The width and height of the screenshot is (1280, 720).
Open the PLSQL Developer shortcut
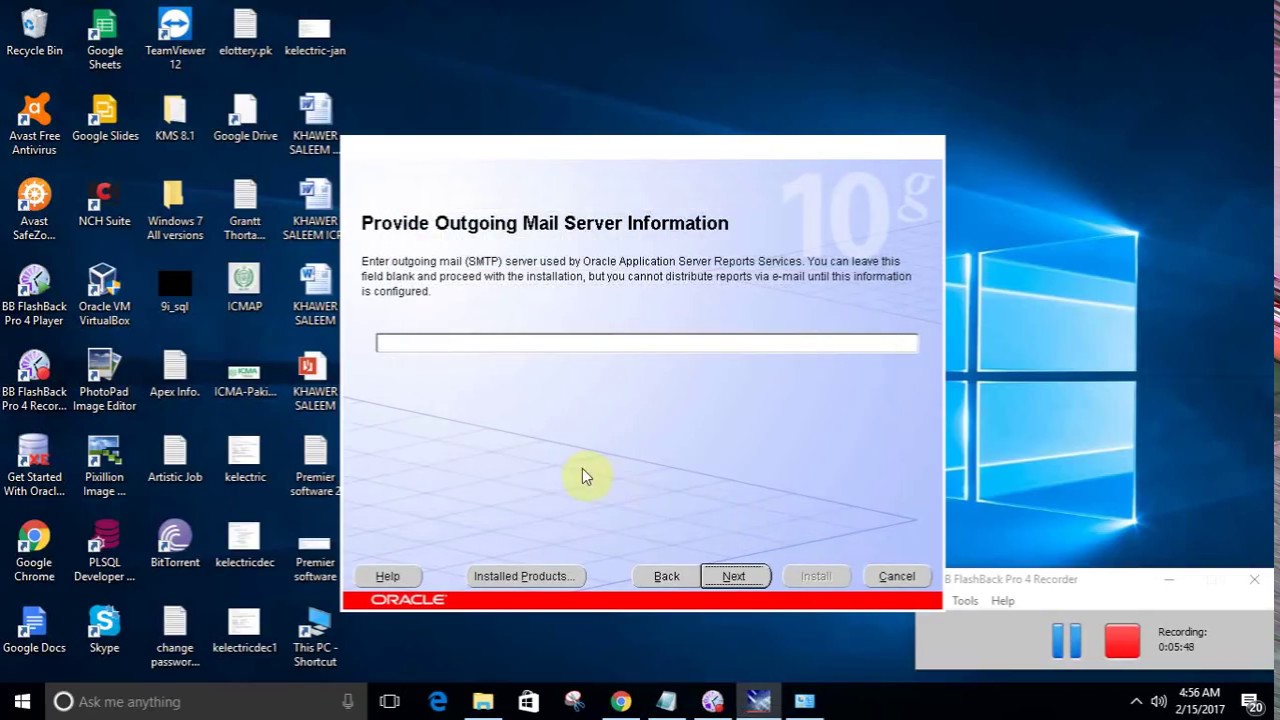104,552
